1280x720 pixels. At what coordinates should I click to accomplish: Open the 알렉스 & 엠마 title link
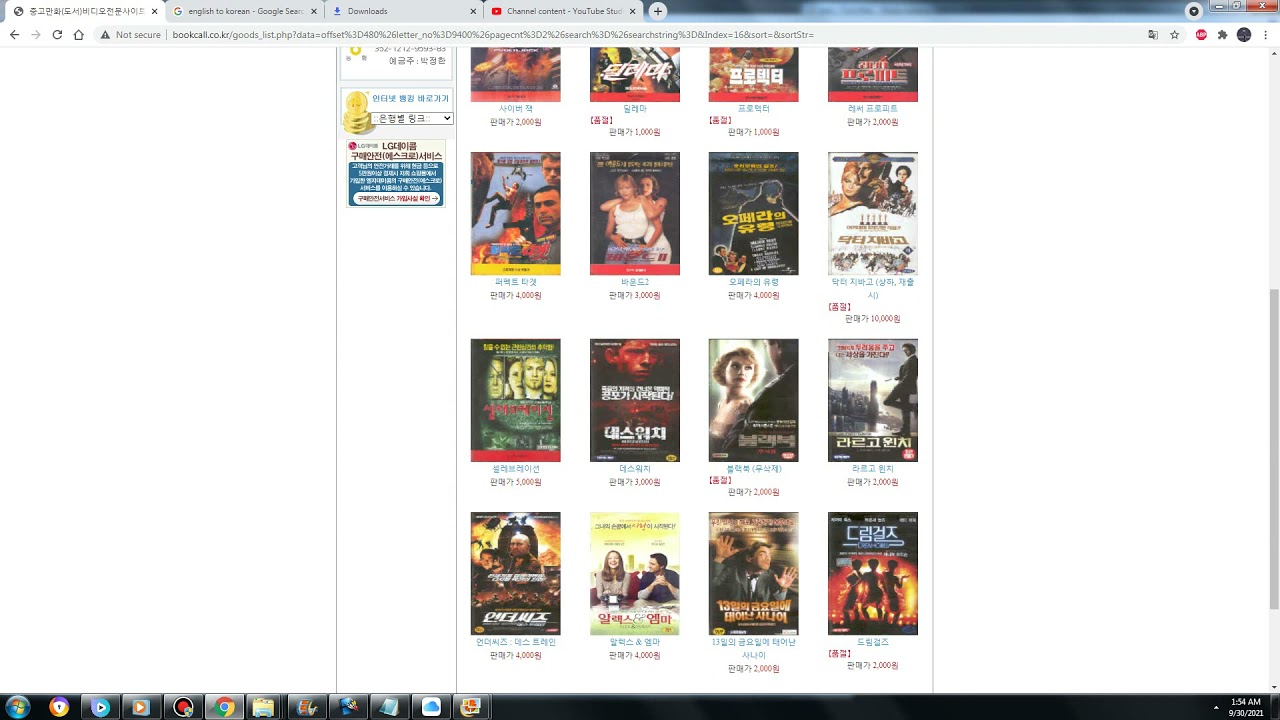634,642
